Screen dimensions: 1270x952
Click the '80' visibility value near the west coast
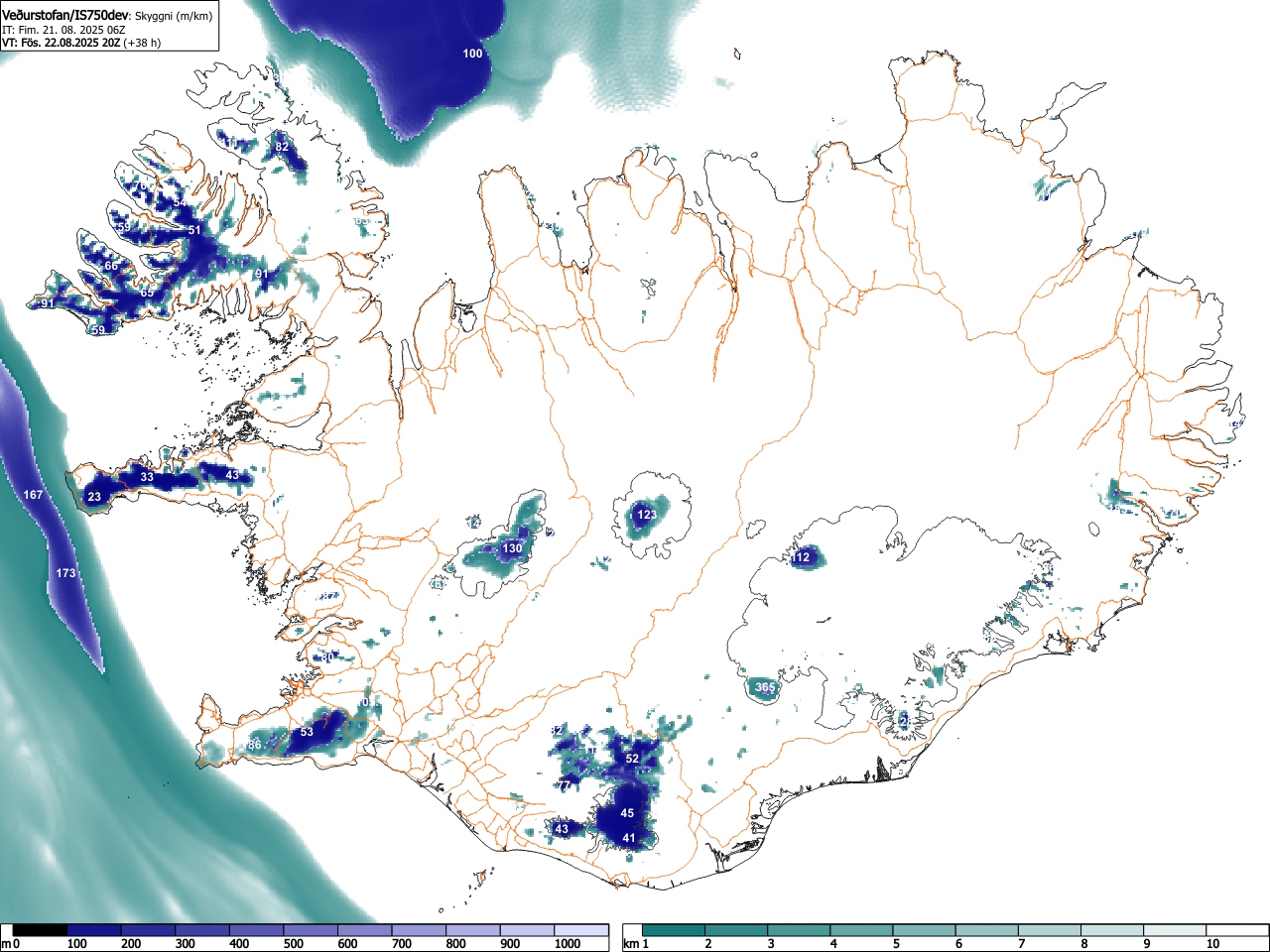coord(326,657)
